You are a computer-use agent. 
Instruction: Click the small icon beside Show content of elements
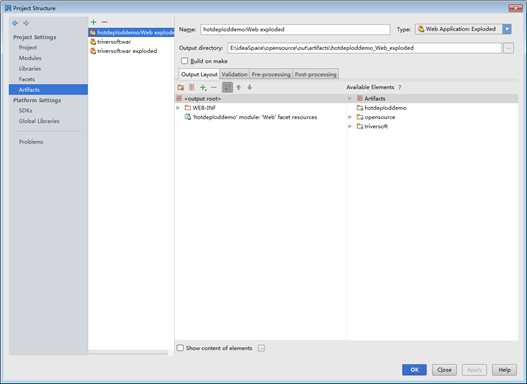261,348
